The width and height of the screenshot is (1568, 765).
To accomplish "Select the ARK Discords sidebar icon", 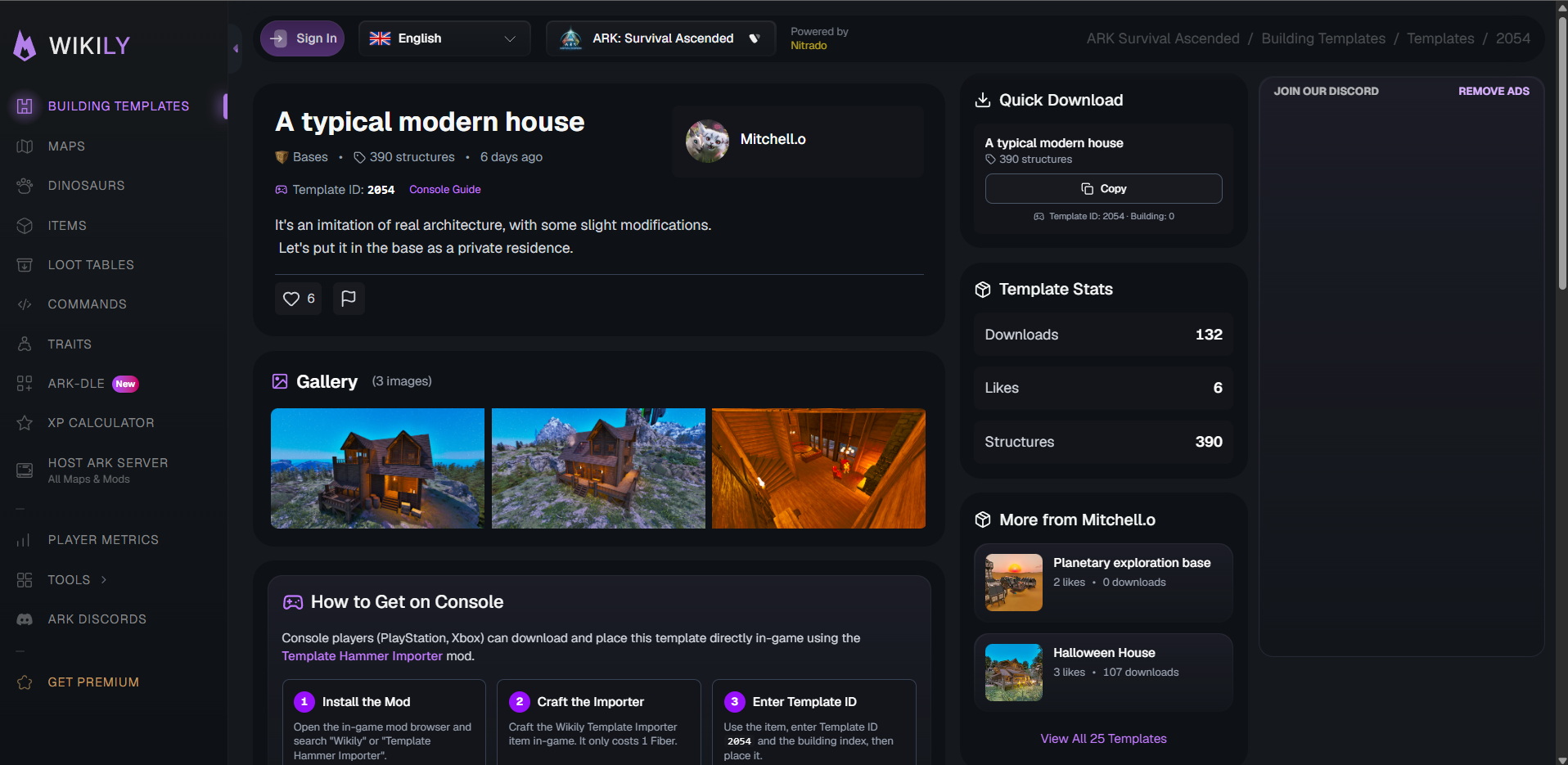I will (25, 619).
